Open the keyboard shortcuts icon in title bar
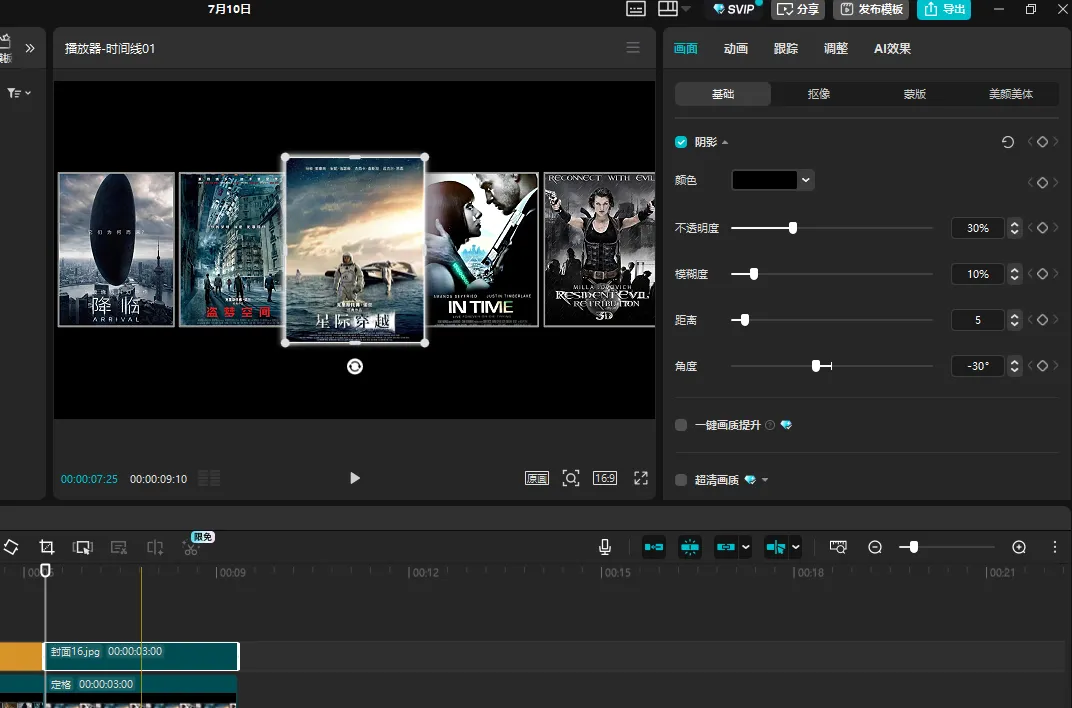 click(636, 9)
